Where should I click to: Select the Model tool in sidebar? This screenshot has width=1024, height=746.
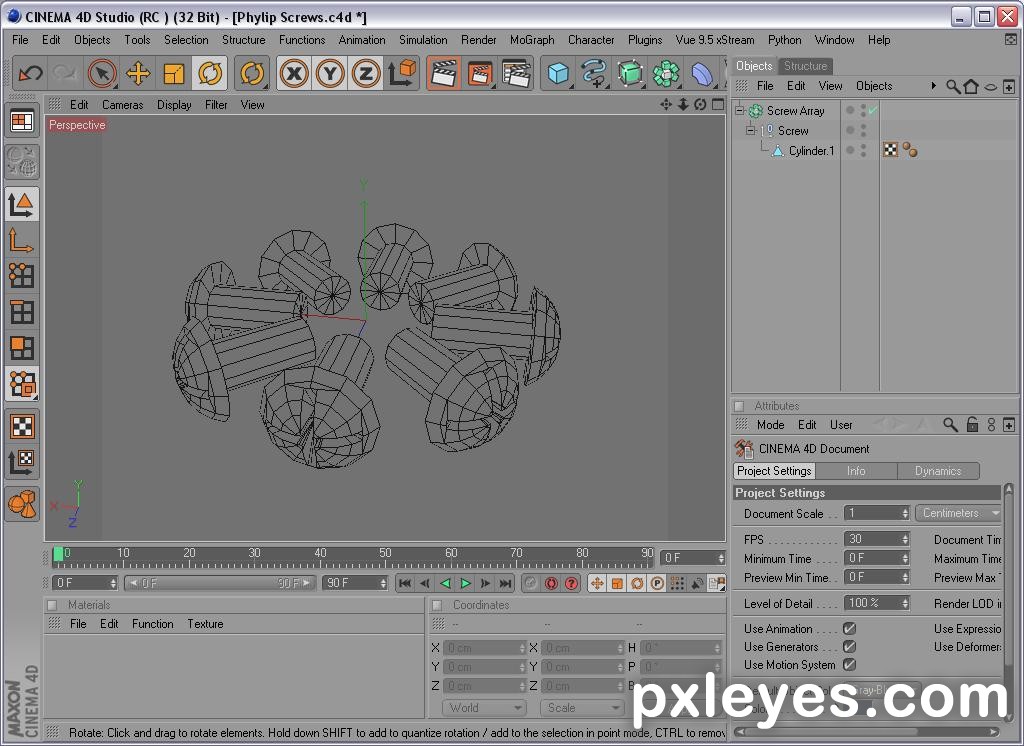pyautogui.click(x=22, y=204)
